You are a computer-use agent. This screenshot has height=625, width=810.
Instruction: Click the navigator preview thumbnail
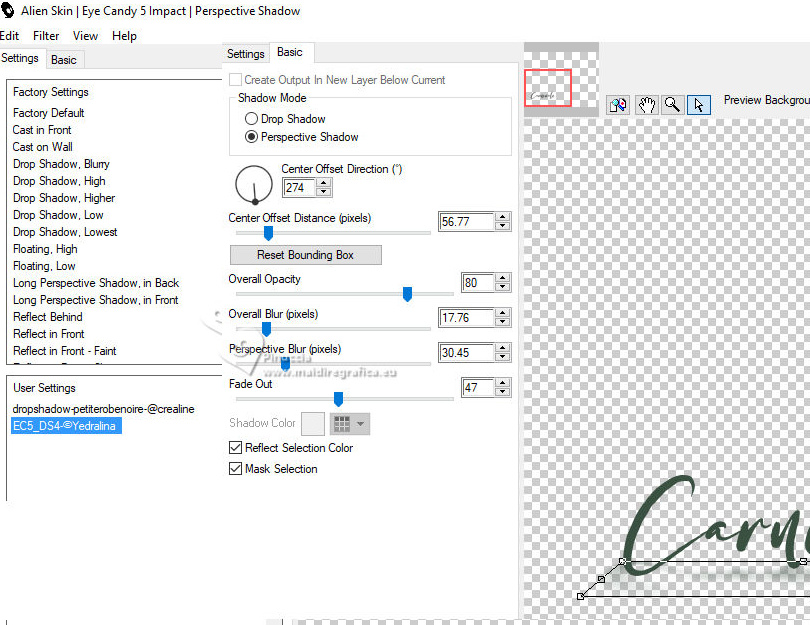(561, 79)
